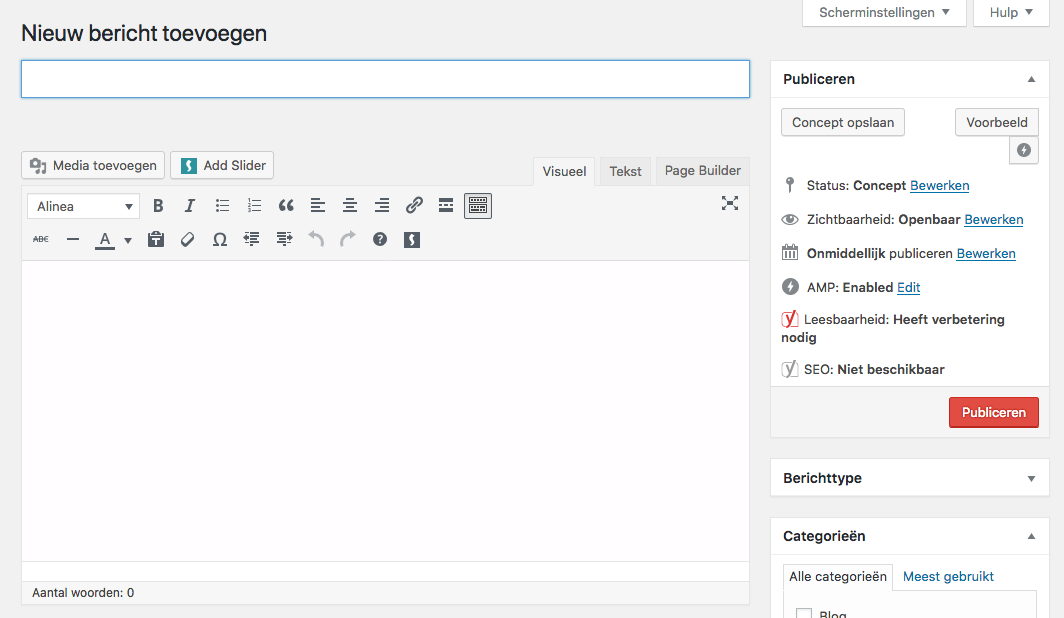Insert the Read More tag

point(446,206)
